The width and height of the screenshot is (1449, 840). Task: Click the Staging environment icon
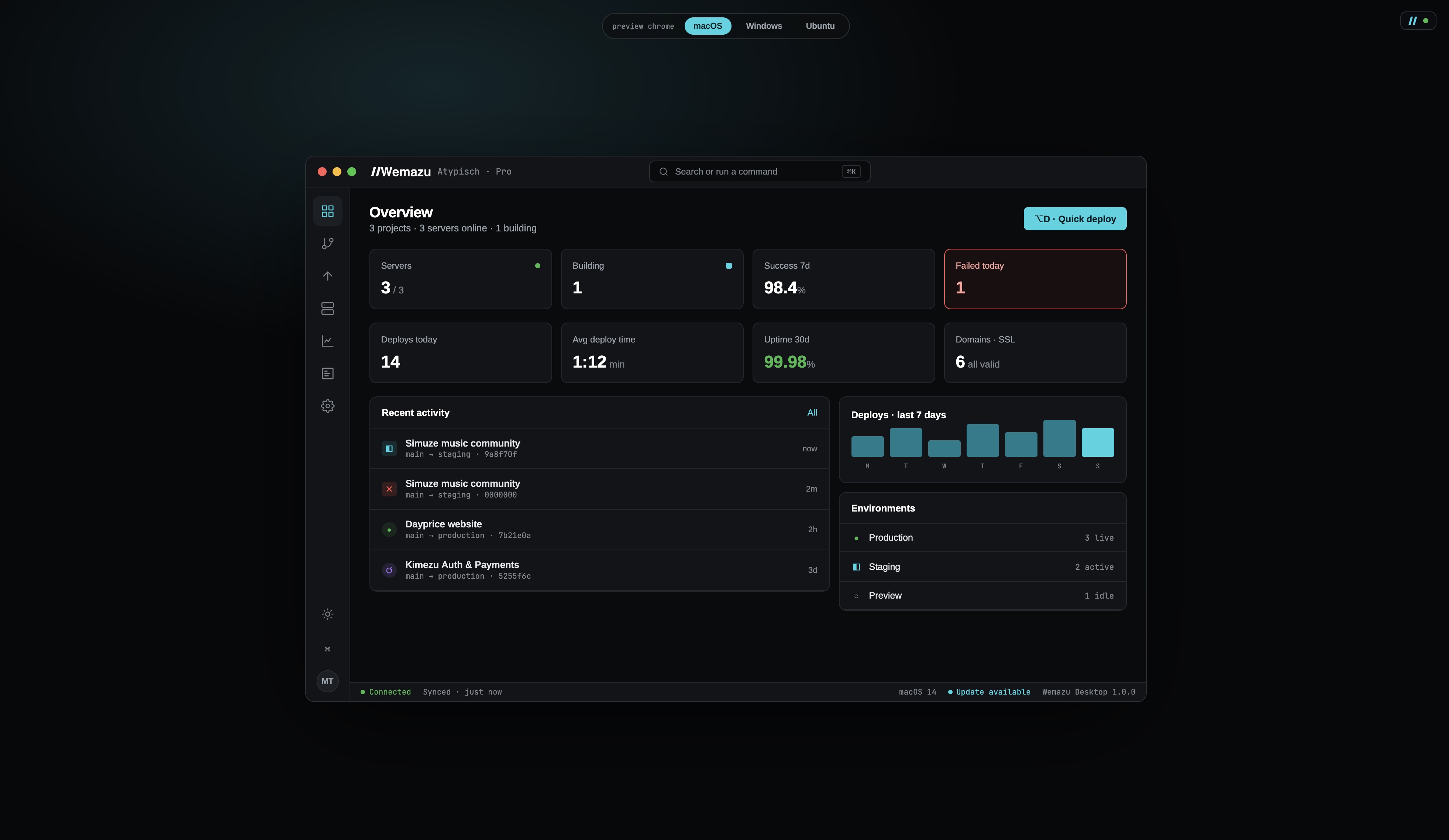(856, 567)
